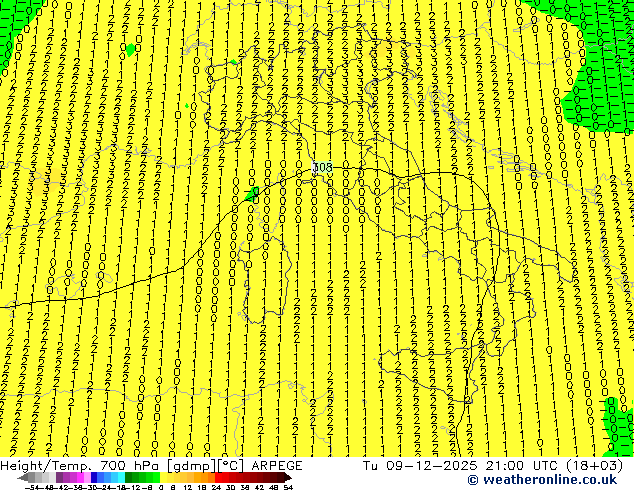Click the bright red 24 swatch in the legend
Viewport: 634px width, 490px height.
pyautogui.click(x=218, y=477)
